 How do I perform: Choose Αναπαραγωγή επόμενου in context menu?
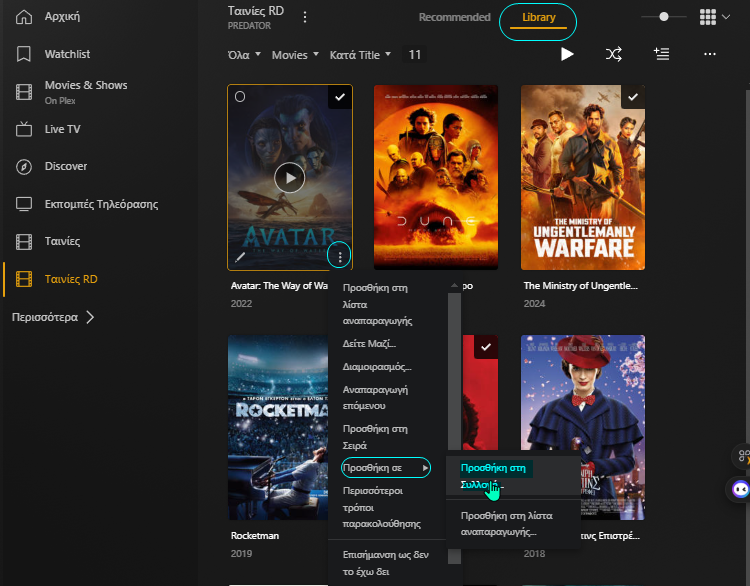click(x=388, y=398)
